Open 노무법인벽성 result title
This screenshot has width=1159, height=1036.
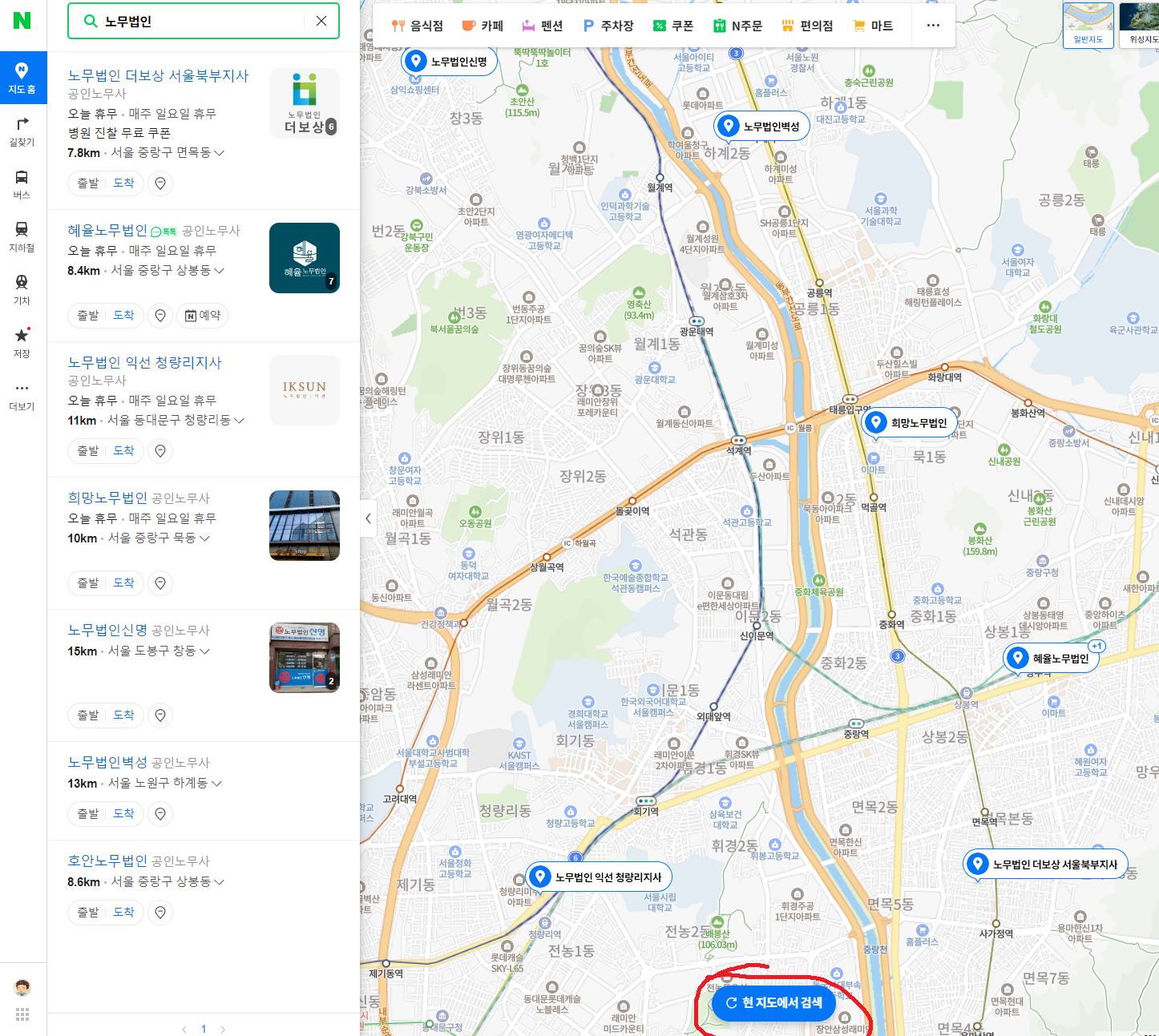pyautogui.click(x=107, y=762)
